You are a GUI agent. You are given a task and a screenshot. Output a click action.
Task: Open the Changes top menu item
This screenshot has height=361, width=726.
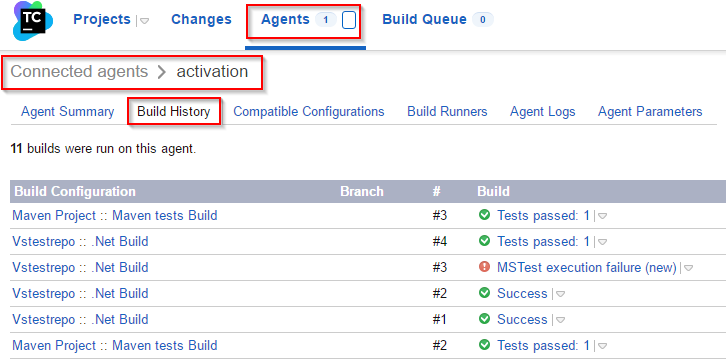click(201, 19)
